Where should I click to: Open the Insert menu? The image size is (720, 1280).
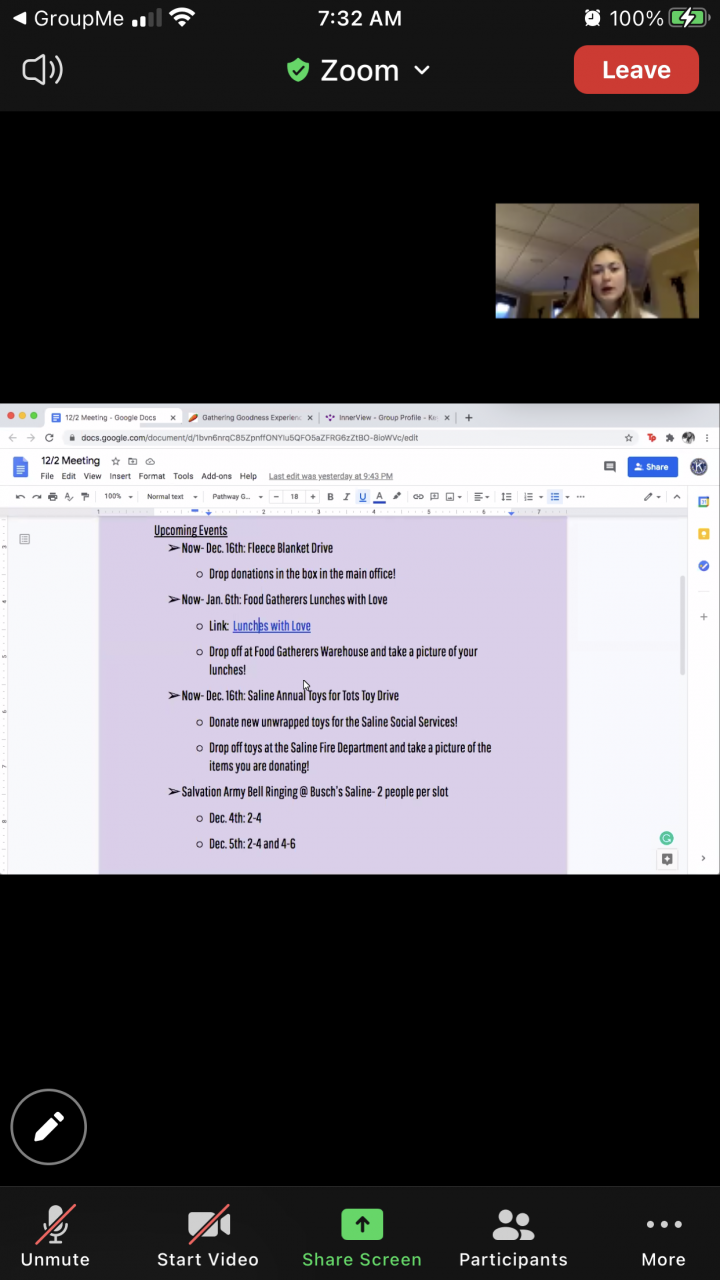pyautogui.click(x=120, y=476)
